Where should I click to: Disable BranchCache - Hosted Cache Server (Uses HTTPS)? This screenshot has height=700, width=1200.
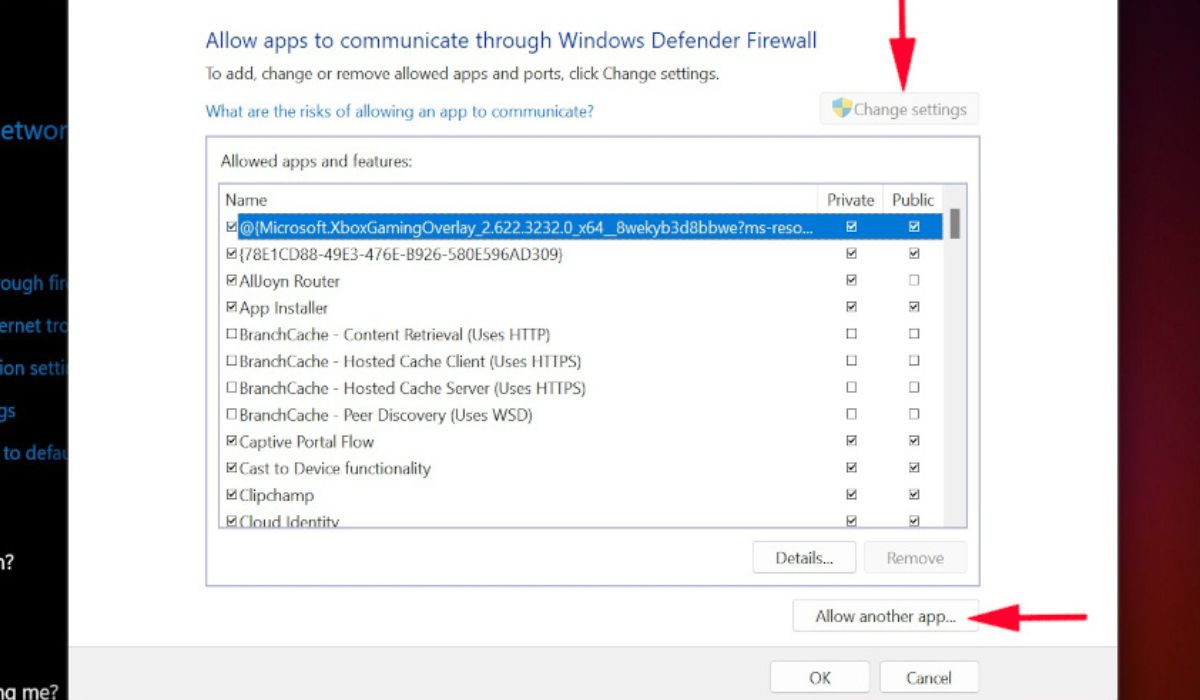click(233, 387)
